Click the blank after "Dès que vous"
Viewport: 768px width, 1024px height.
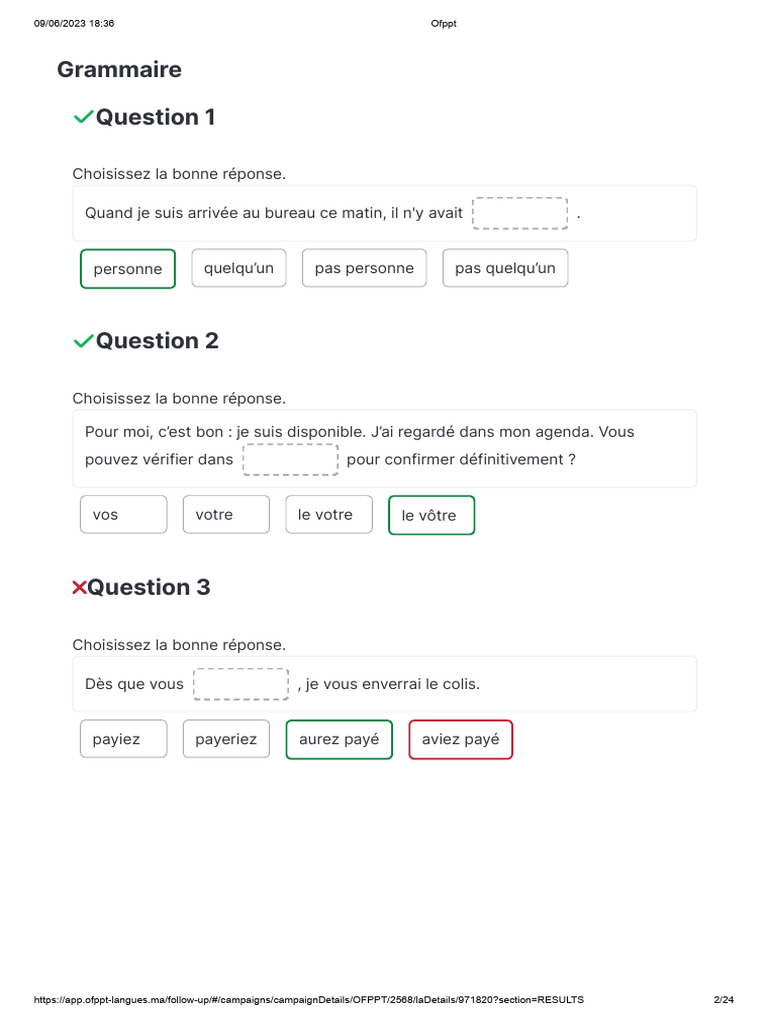(x=241, y=684)
